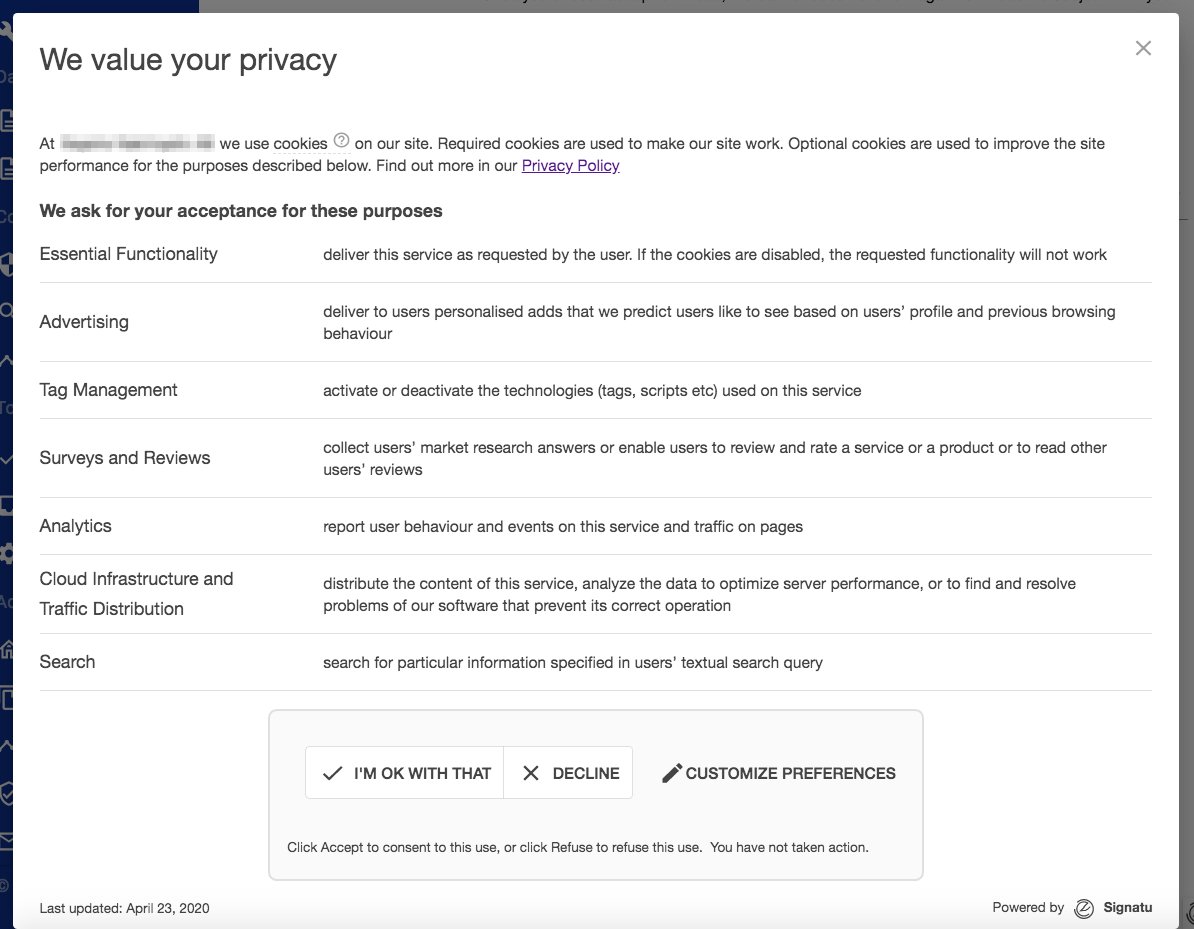This screenshot has width=1194, height=929.
Task: Choose the Surveys and Reviews purpose label
Action: 125,458
